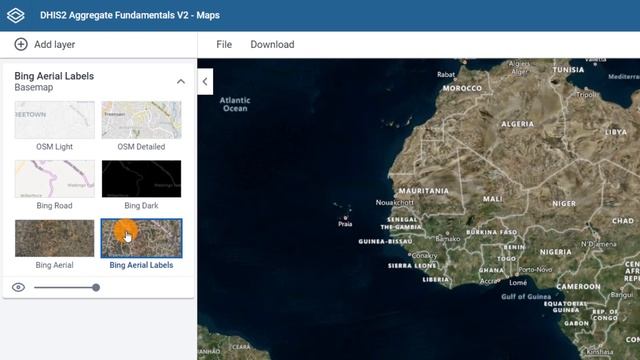The image size is (640, 360).
Task: Click the NIGERIA label on the map
Action: click(556, 252)
